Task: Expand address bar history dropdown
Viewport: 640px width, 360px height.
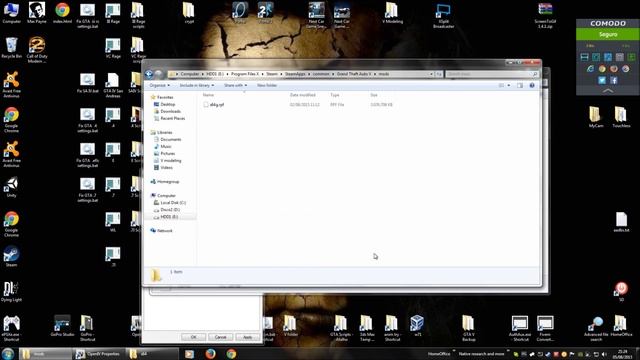Action: point(431,74)
